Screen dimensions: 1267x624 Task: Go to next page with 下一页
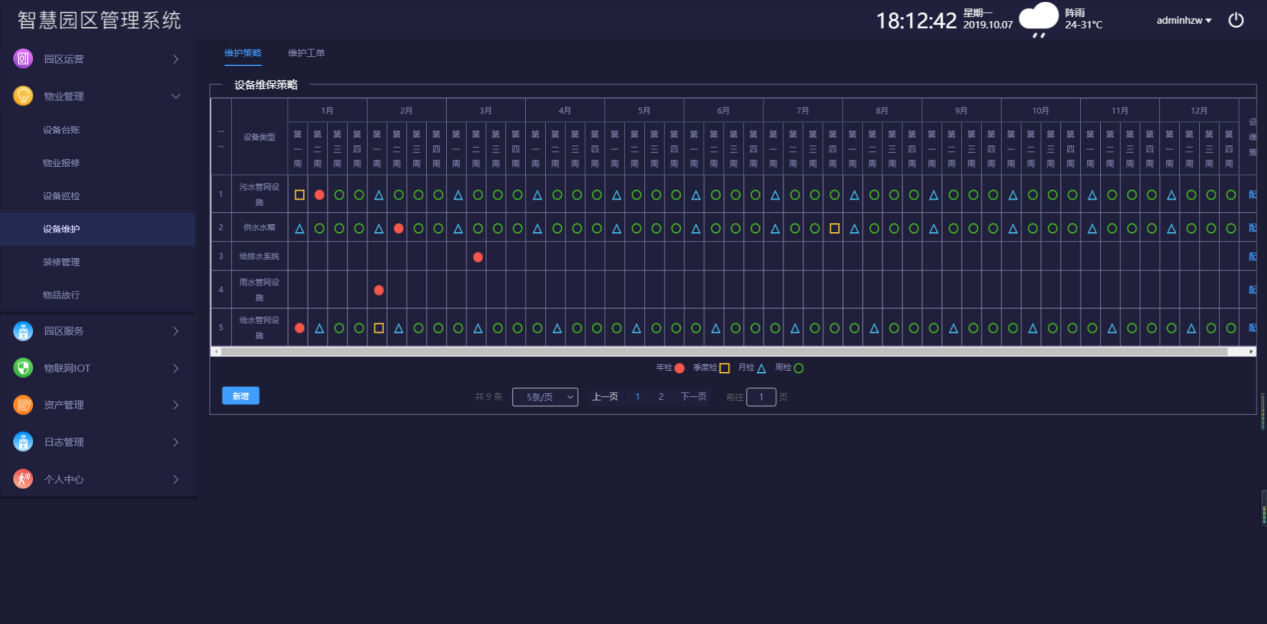click(x=694, y=397)
